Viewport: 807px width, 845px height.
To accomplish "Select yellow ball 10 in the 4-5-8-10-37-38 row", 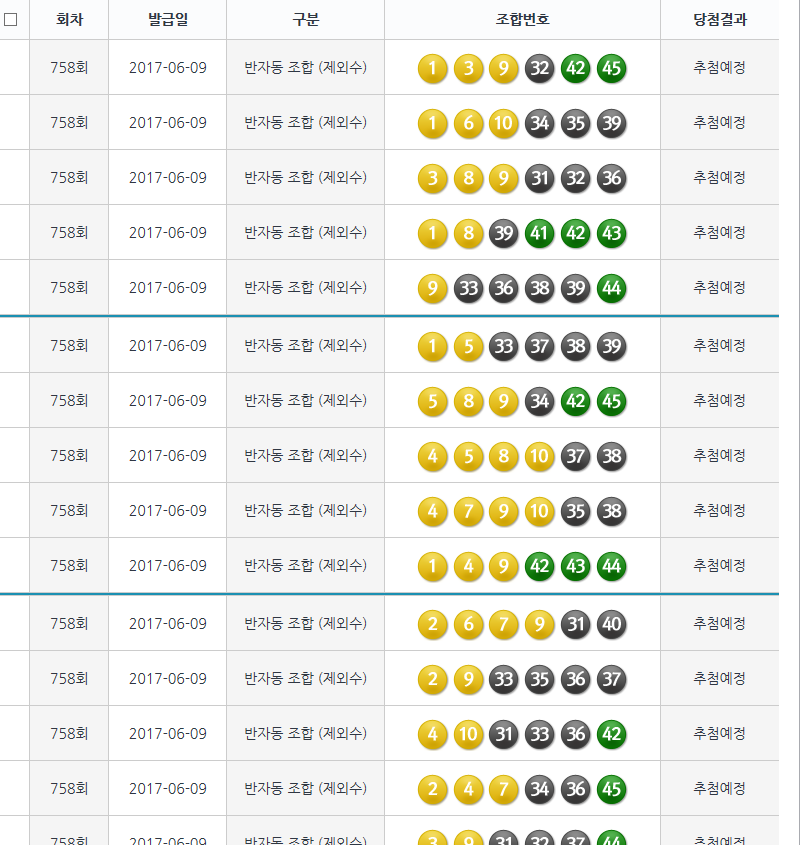I will 540,456.
